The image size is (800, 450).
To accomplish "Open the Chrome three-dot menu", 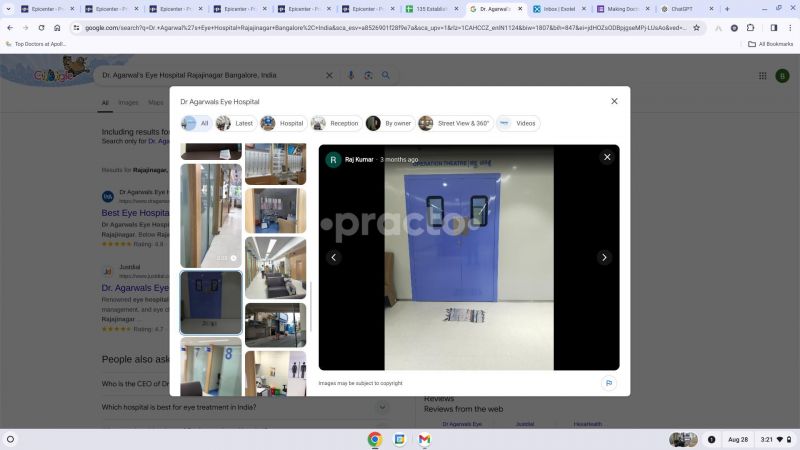I will pos(790,28).
